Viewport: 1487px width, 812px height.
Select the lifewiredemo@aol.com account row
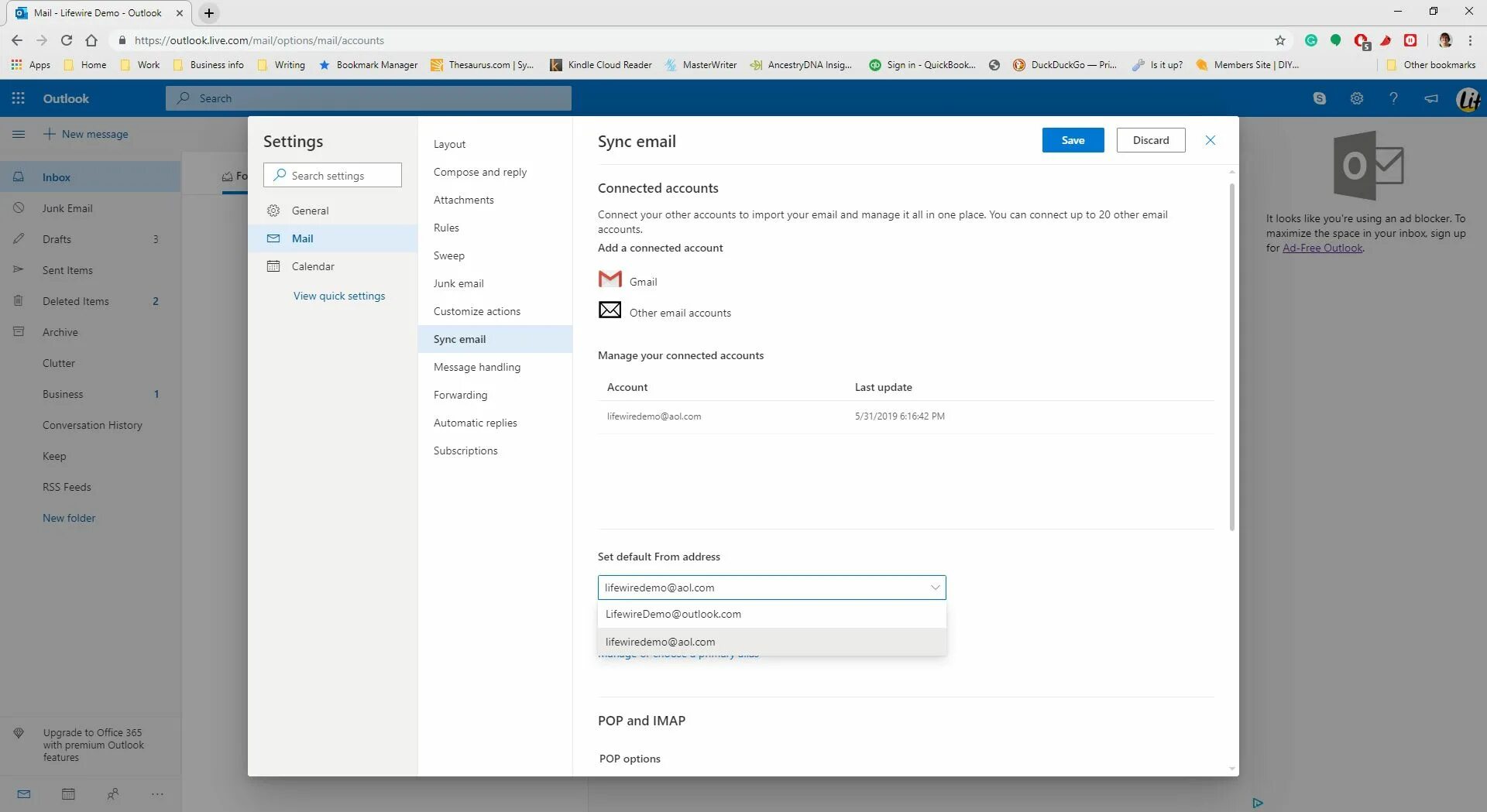[906, 416]
